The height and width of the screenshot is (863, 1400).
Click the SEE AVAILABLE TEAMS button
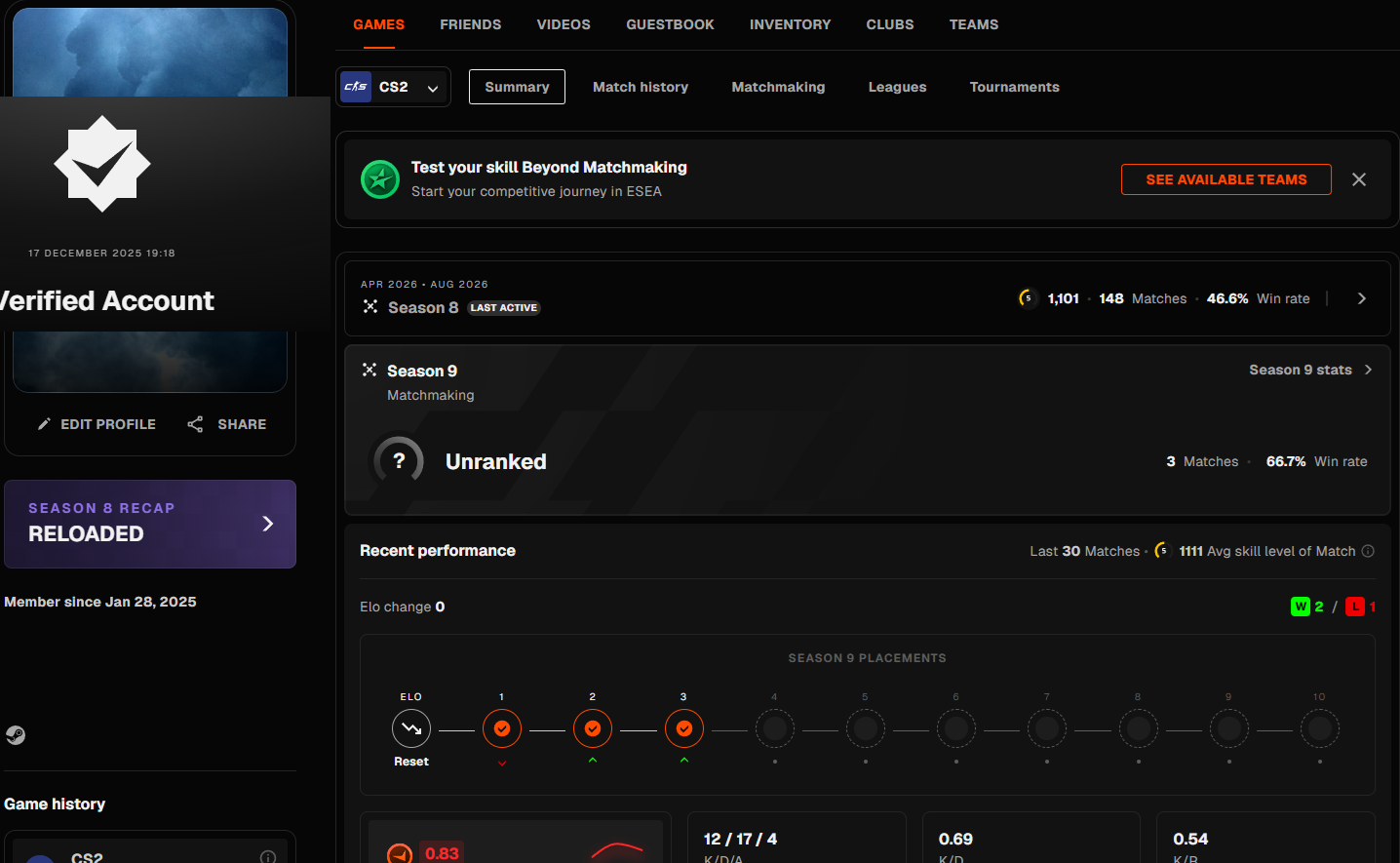pyautogui.click(x=1225, y=179)
